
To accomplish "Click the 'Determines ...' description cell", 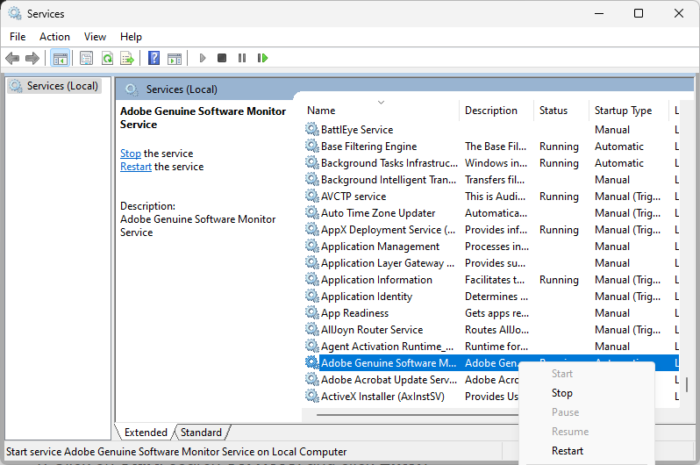I will pos(496,296).
